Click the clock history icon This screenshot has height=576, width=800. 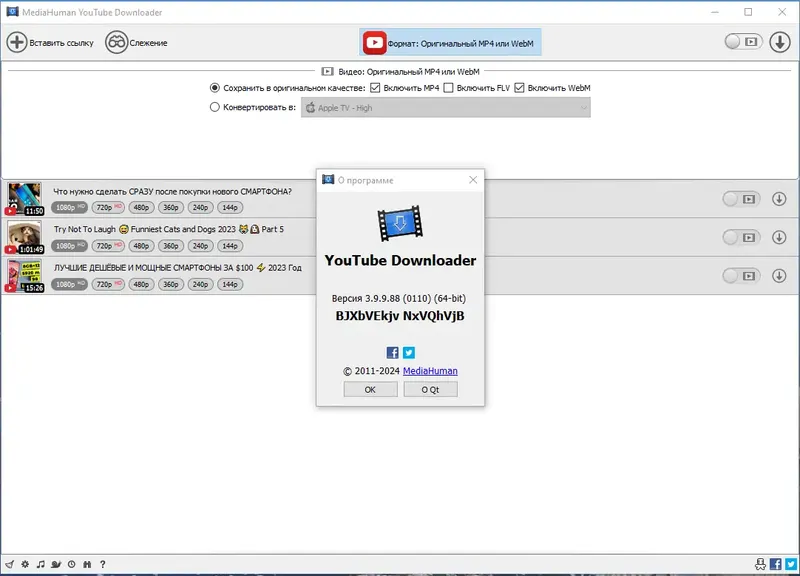tap(71, 564)
